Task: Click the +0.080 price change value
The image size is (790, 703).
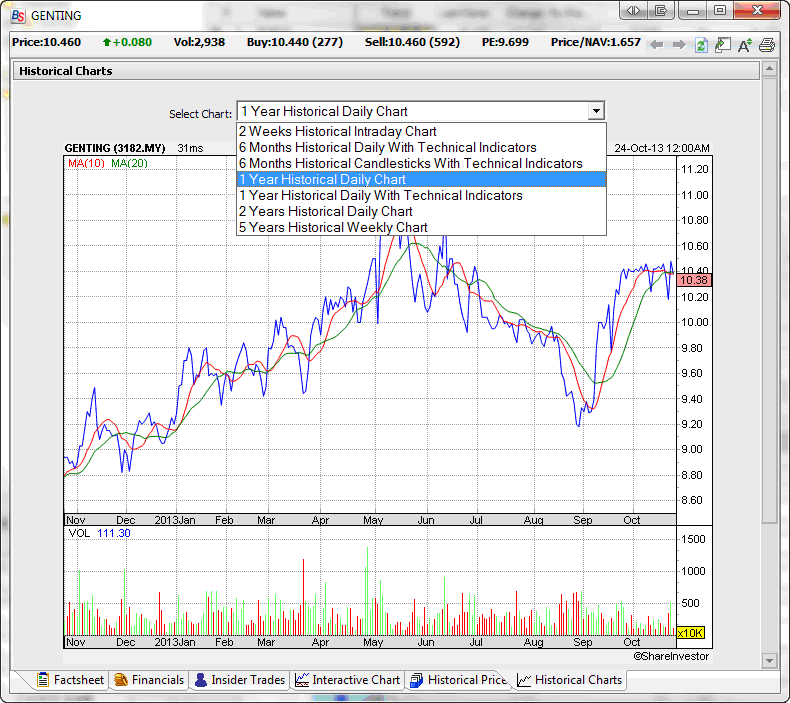Action: click(x=132, y=42)
